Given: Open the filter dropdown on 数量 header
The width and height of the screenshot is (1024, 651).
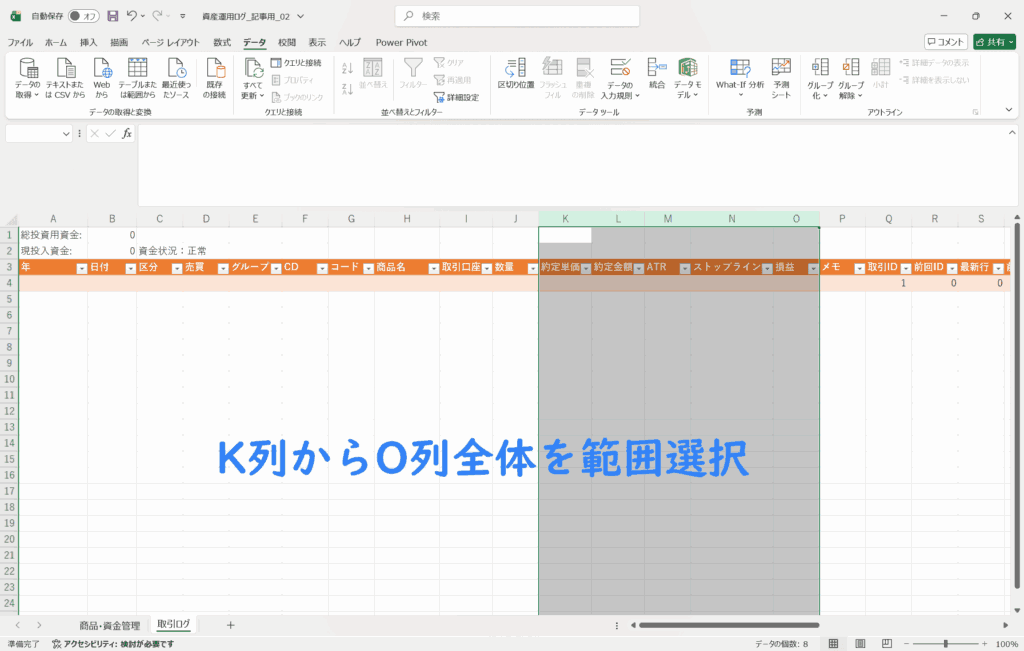Looking at the screenshot, I should 532,268.
